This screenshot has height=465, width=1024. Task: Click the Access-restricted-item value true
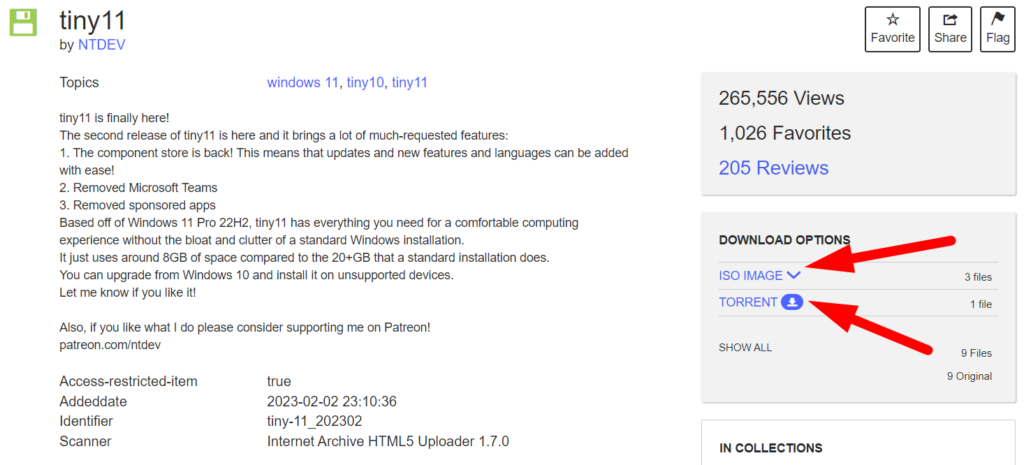click(279, 381)
